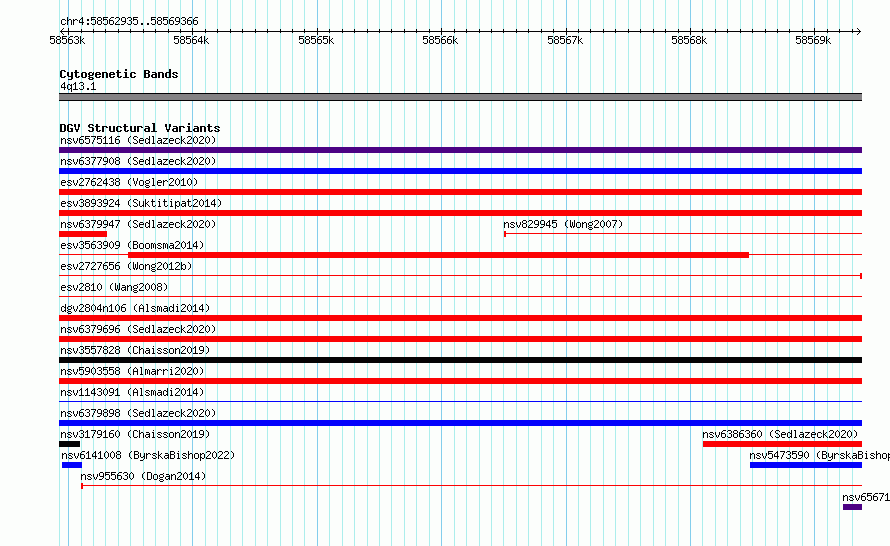
Task: Click esv2727656 (Wong2012b) label
Action: click(126, 266)
